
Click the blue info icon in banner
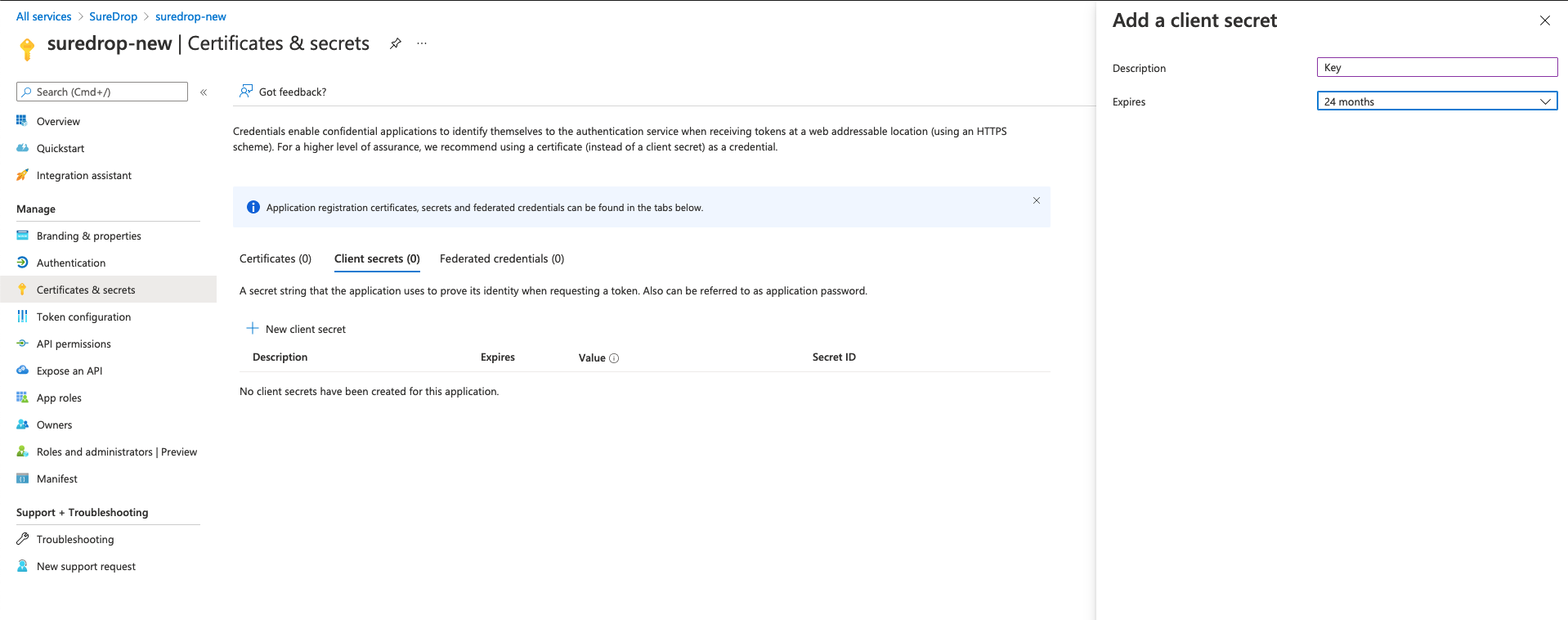(x=253, y=207)
